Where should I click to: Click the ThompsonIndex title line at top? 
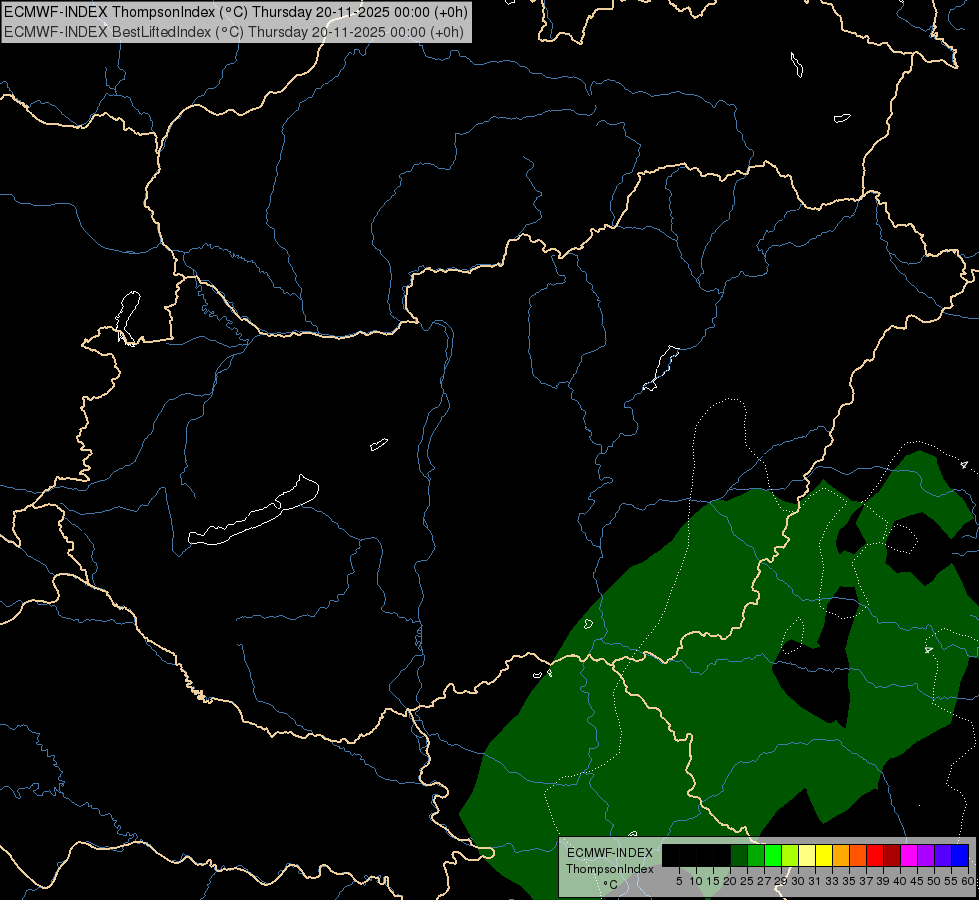coord(235,12)
